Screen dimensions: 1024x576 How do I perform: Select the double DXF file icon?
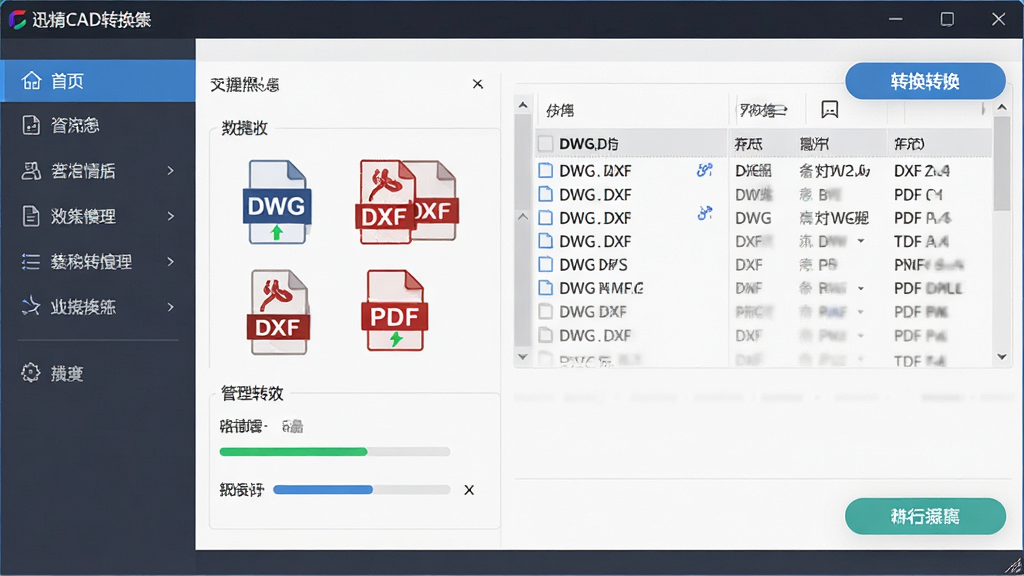(x=408, y=202)
